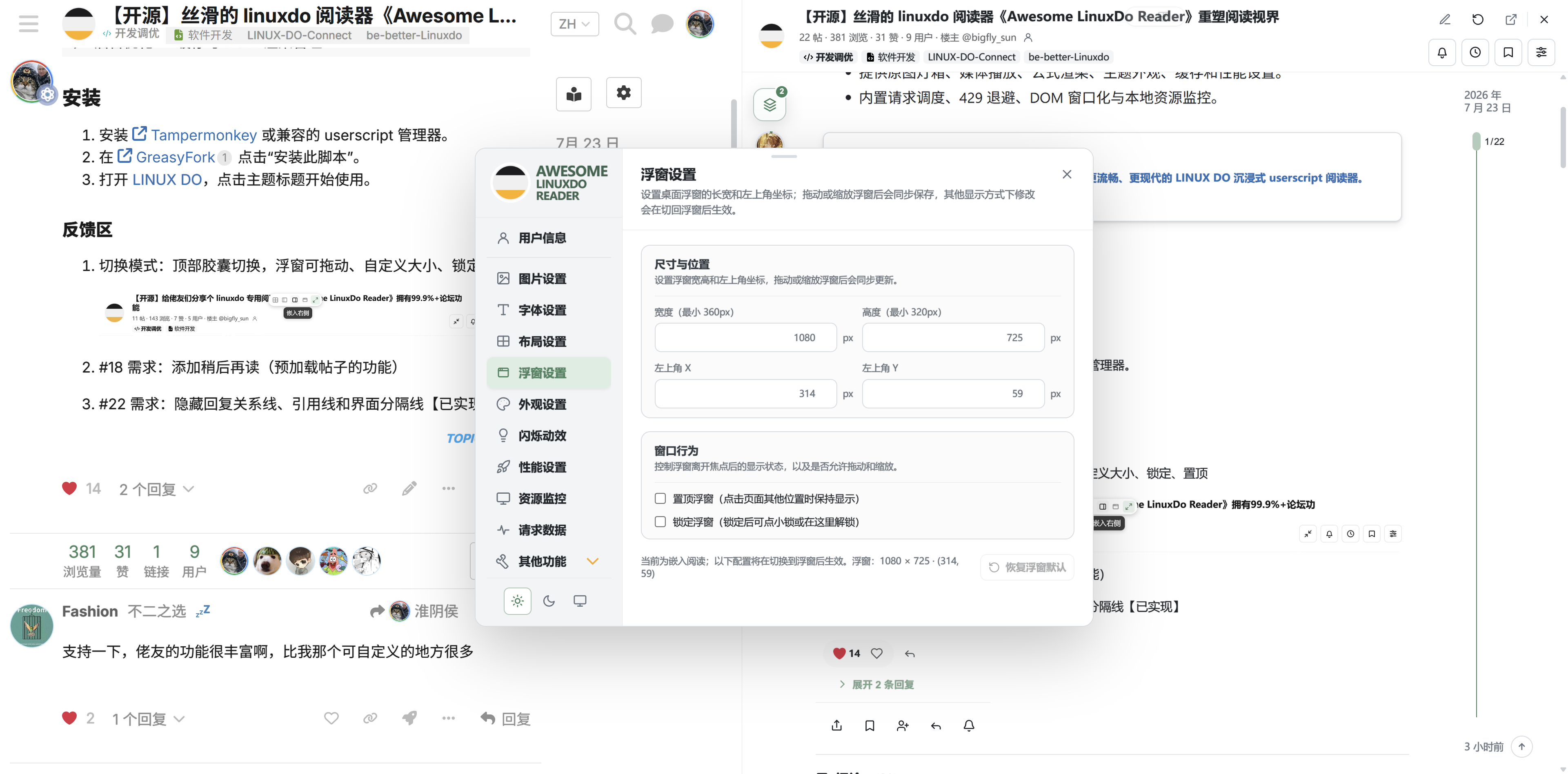Click the 宽度 input field showing 1080
Screen dimensions: 1568x774
[745, 338]
